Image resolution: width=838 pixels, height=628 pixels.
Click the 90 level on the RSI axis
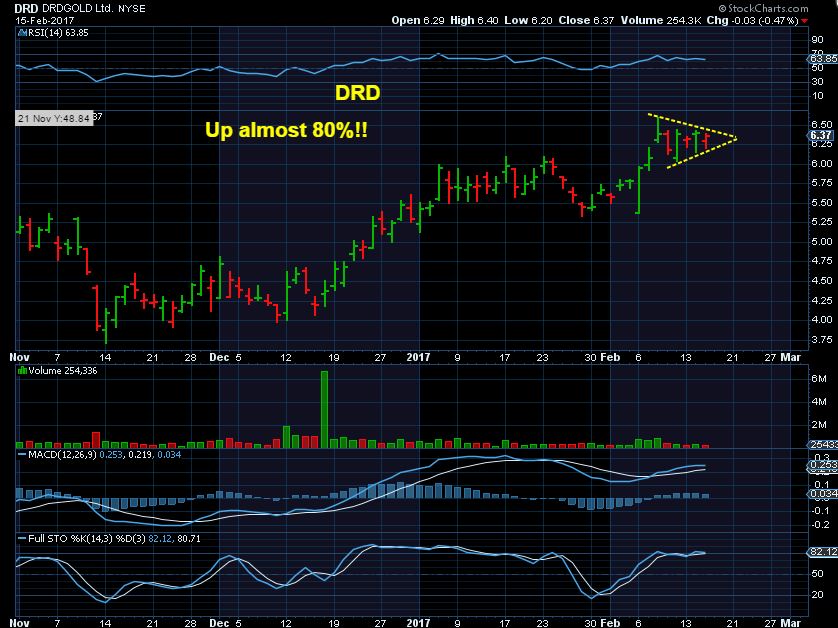[x=817, y=40]
